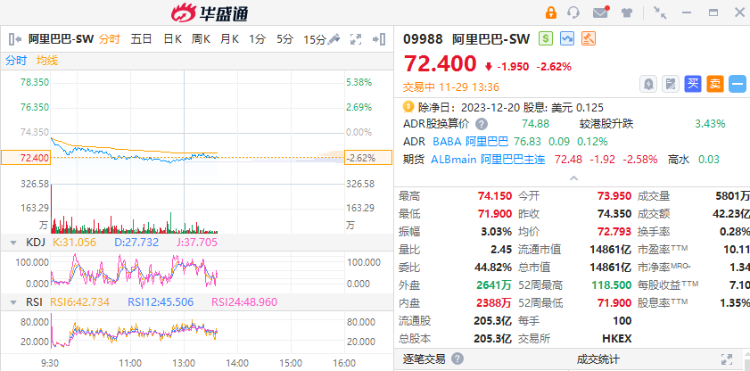Click the orange 卖 sell button

point(715,84)
